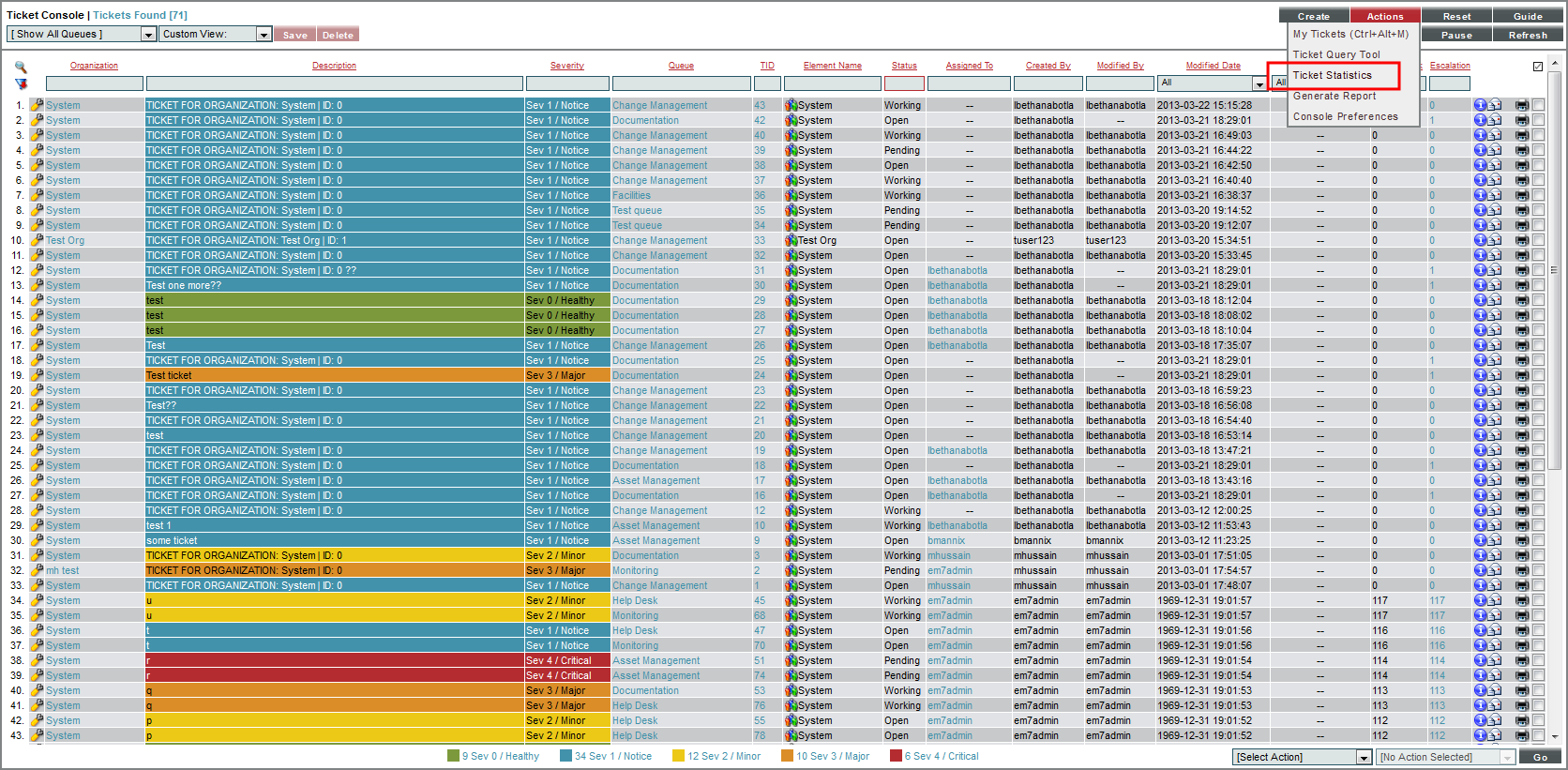Click the wrench icon in row 1
The width and height of the screenshot is (1568, 770).
click(x=38, y=105)
